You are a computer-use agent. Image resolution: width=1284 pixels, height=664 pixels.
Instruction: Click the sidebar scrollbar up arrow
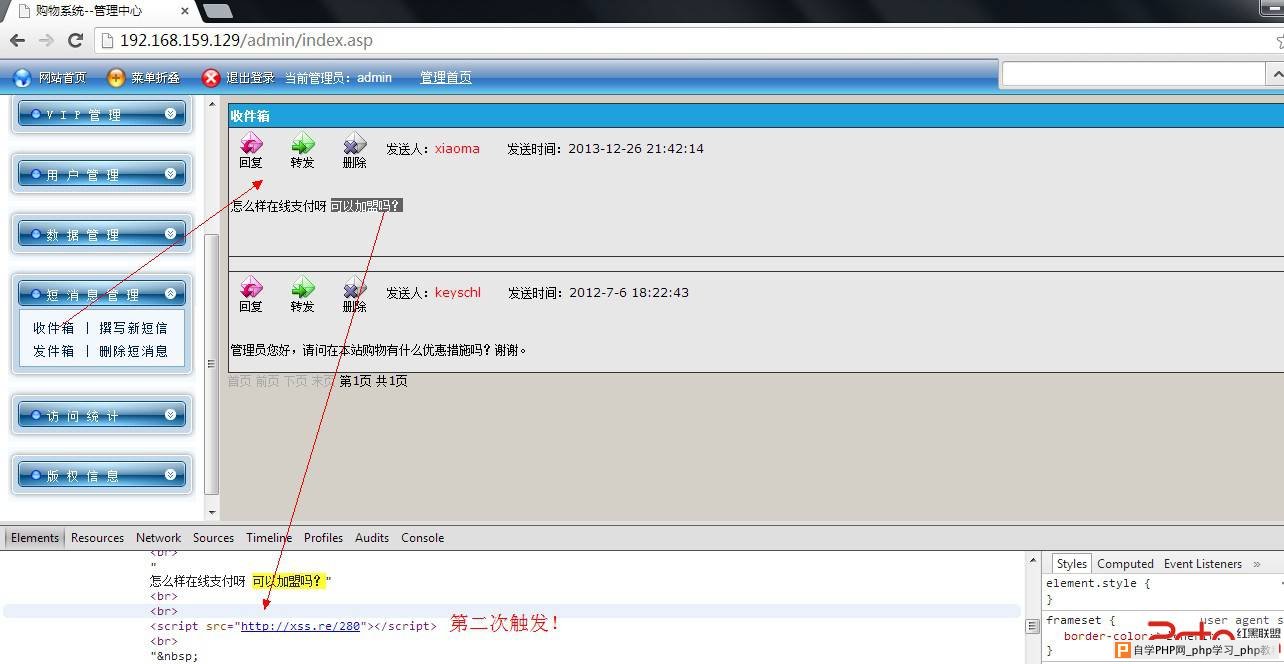pyautogui.click(x=211, y=103)
